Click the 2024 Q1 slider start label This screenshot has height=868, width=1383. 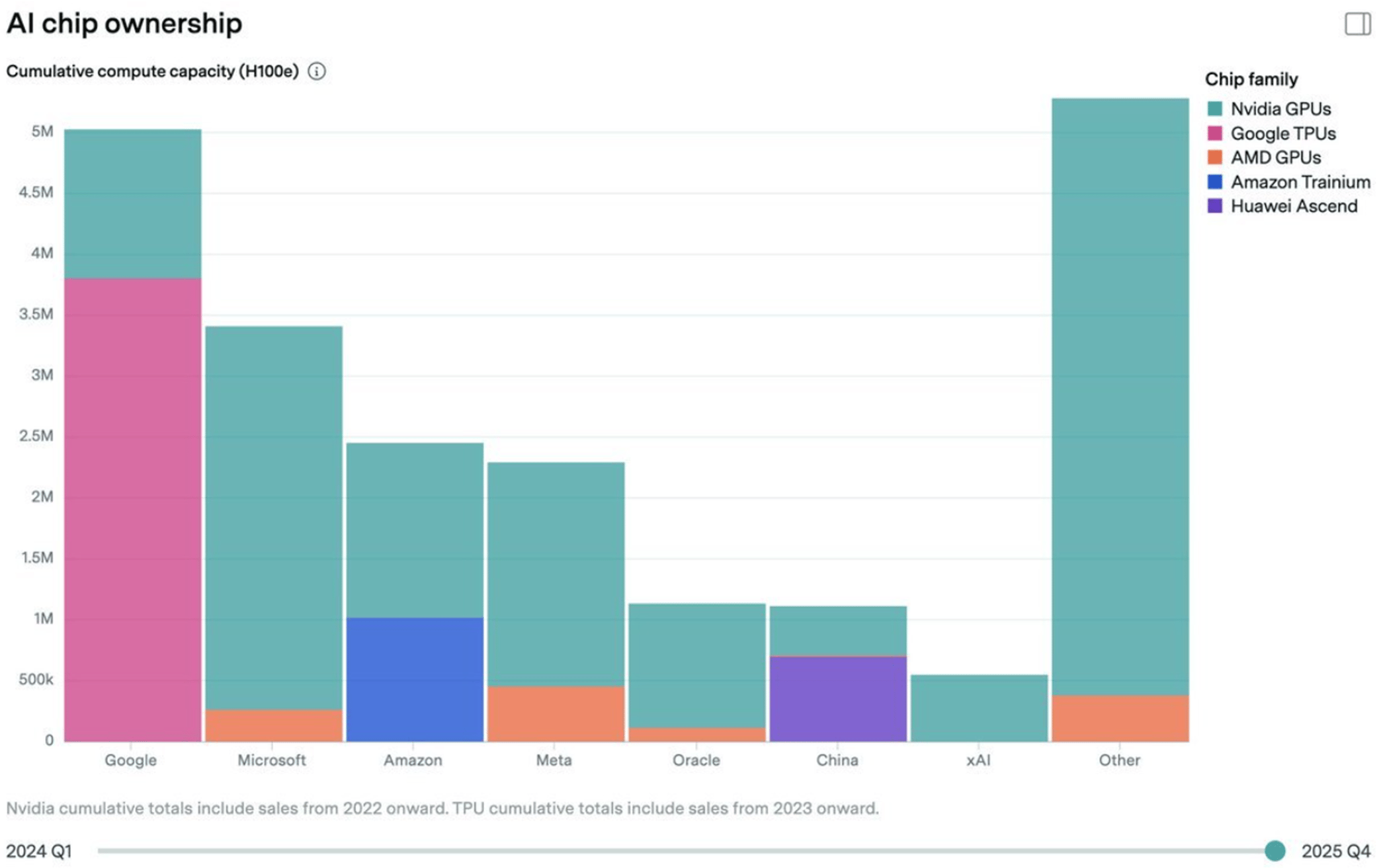coord(39,851)
